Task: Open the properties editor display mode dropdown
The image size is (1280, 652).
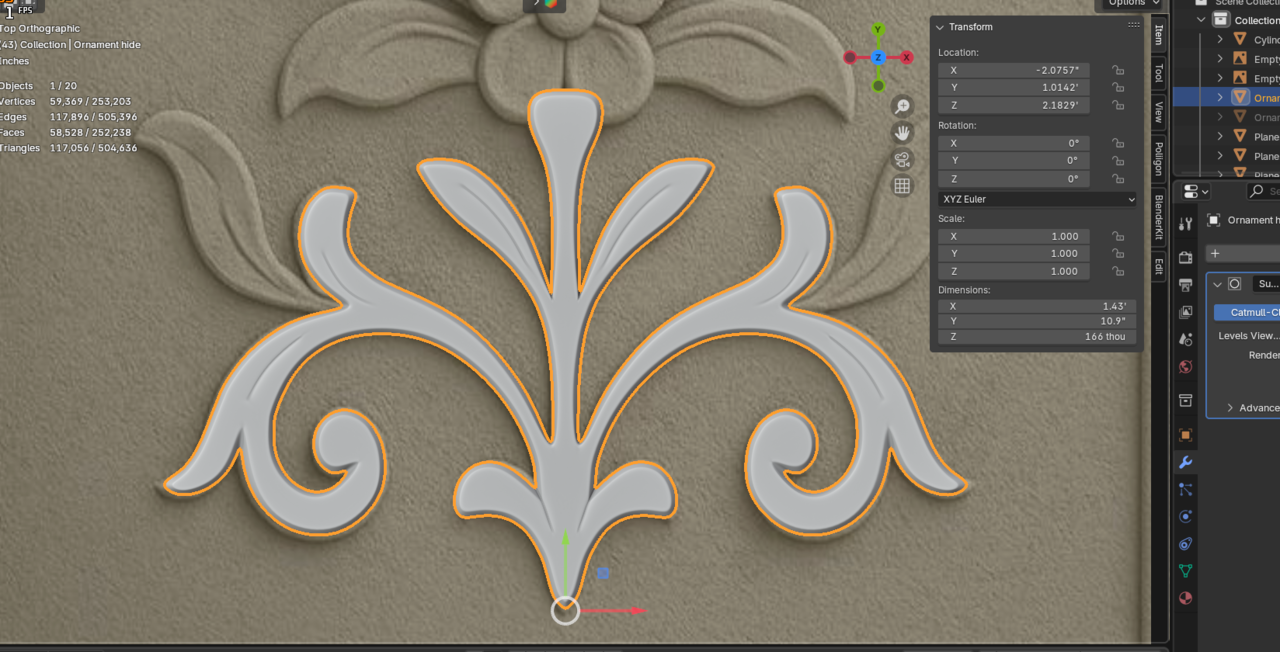Action: (1196, 191)
